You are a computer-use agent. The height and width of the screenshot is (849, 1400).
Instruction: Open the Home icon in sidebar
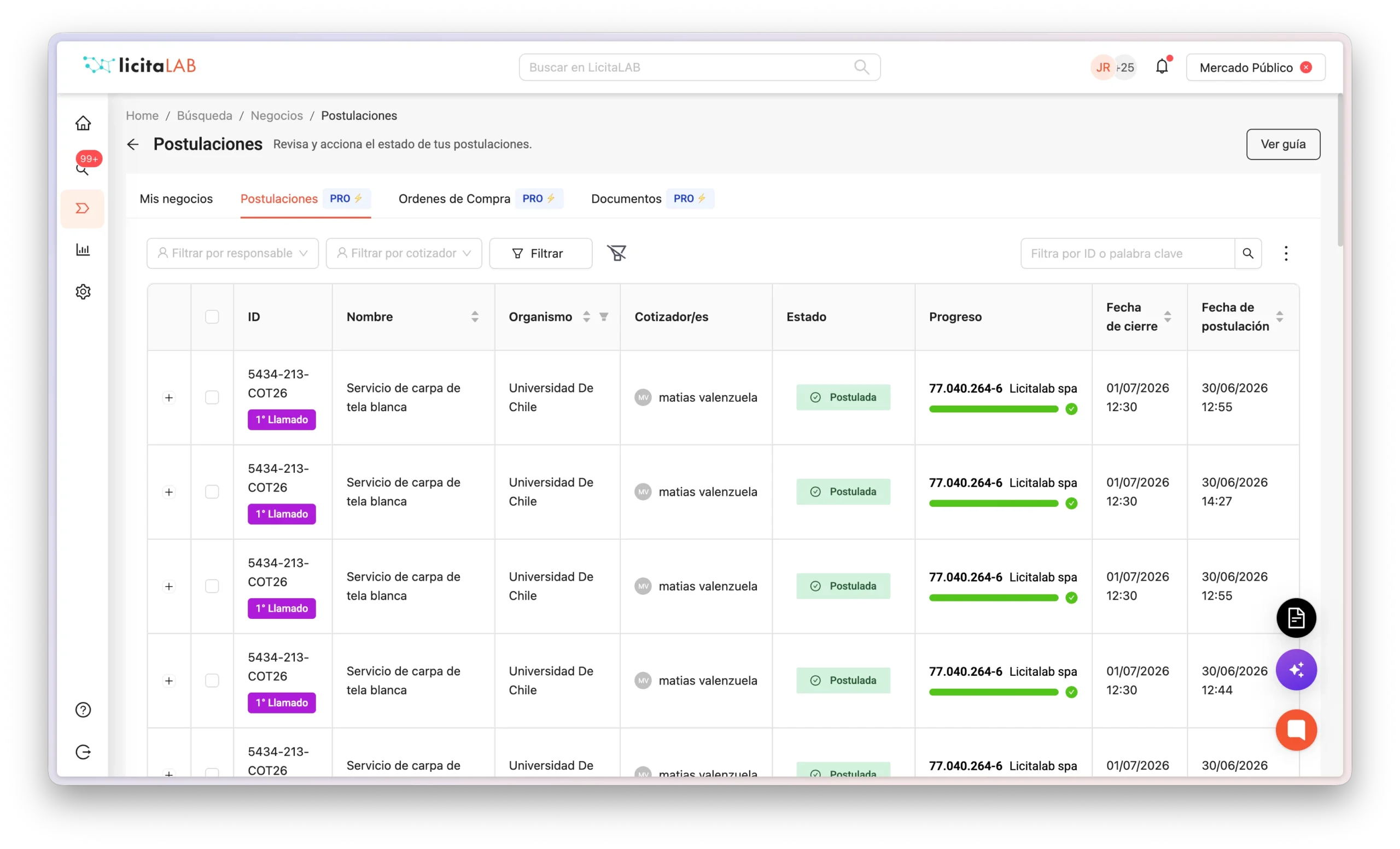[x=83, y=123]
